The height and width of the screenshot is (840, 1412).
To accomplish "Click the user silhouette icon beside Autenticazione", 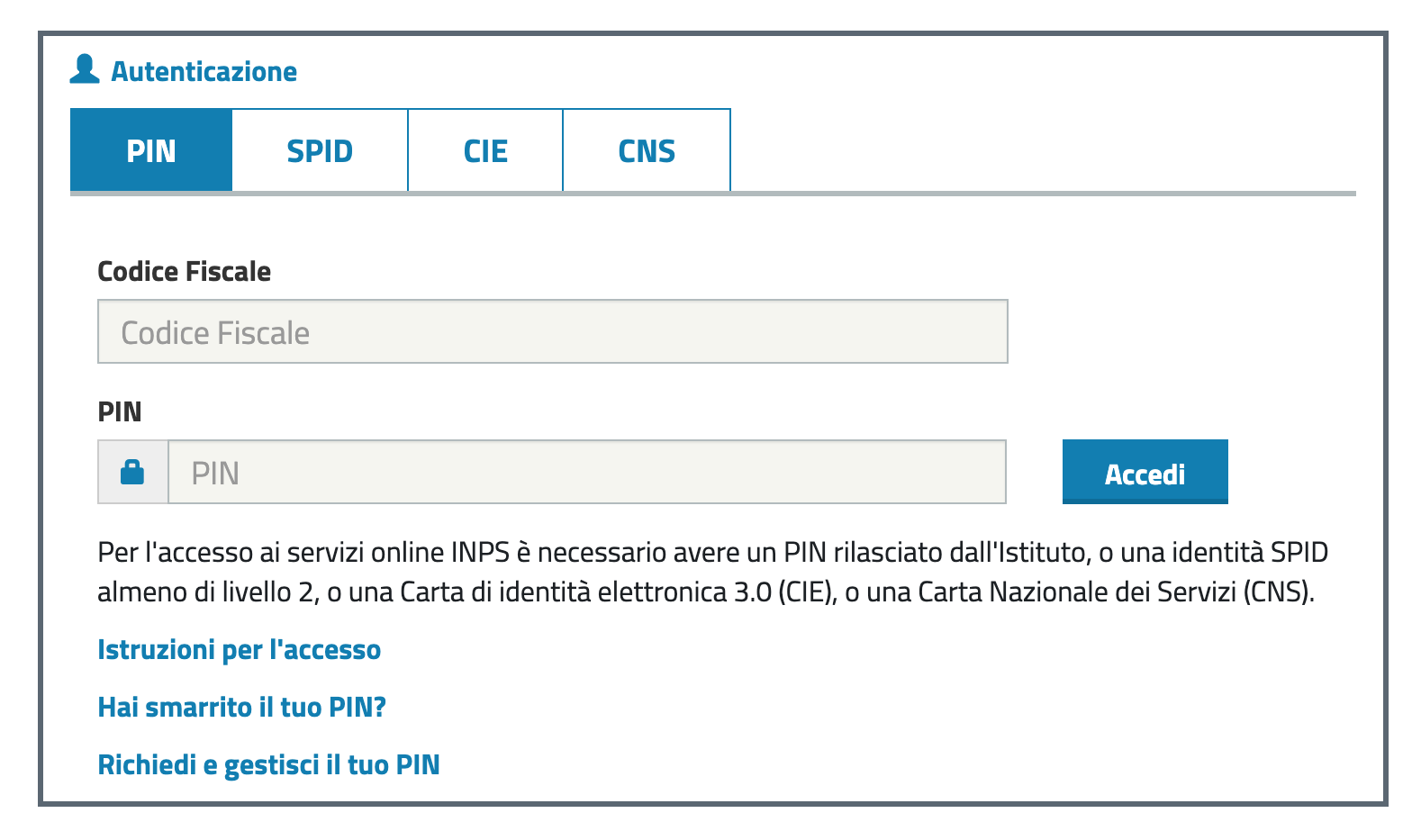I will coord(85,69).
